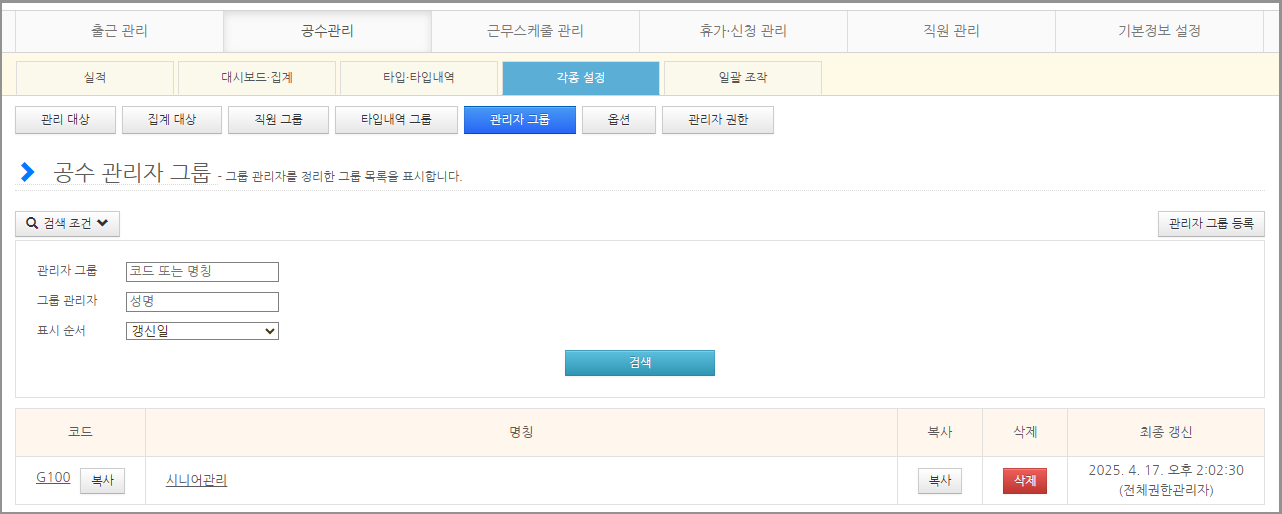Collapse the 검색 조건 search panel
The width and height of the screenshot is (1282, 514).
[67, 224]
